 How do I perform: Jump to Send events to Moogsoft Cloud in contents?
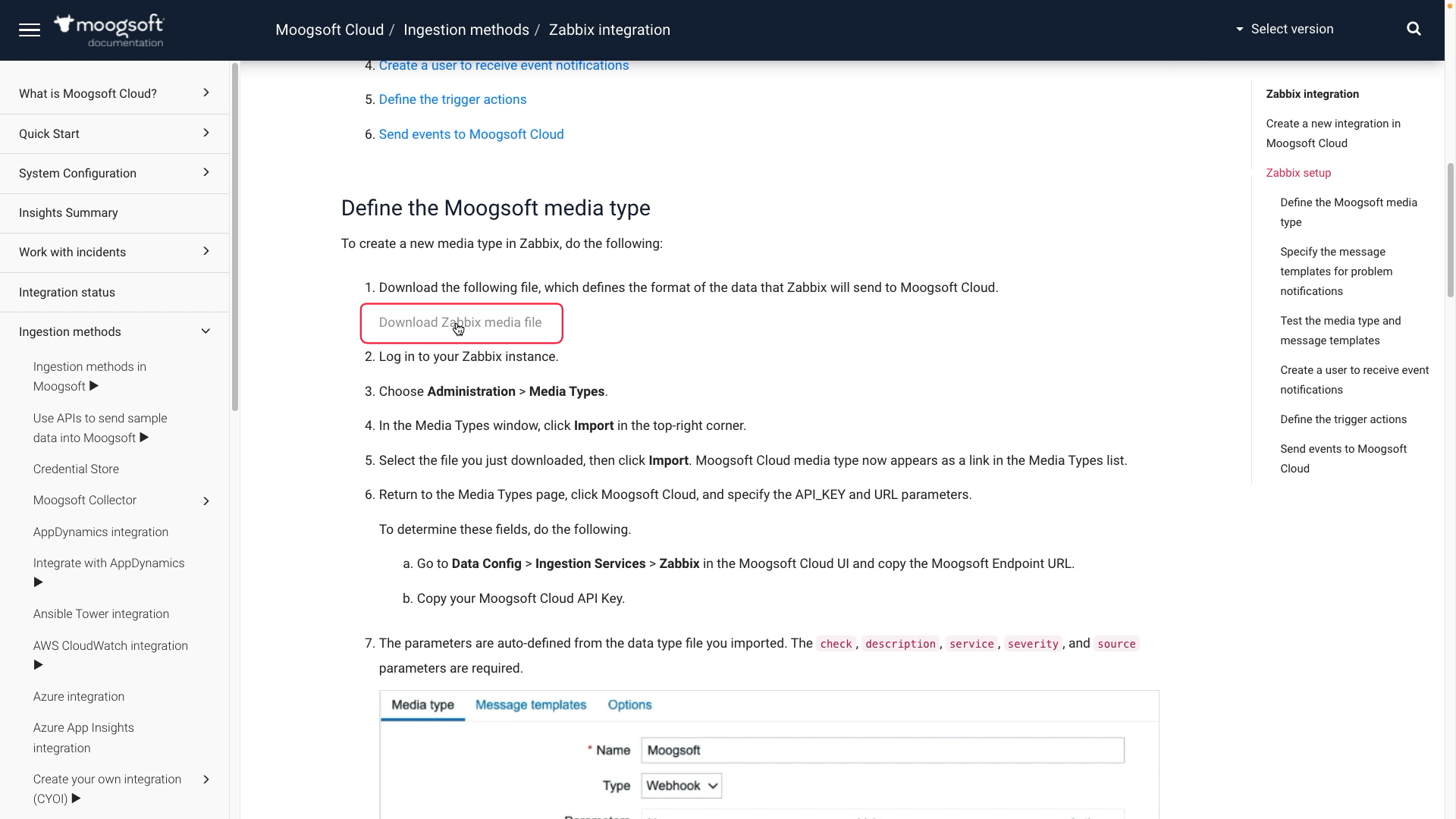point(1343,459)
